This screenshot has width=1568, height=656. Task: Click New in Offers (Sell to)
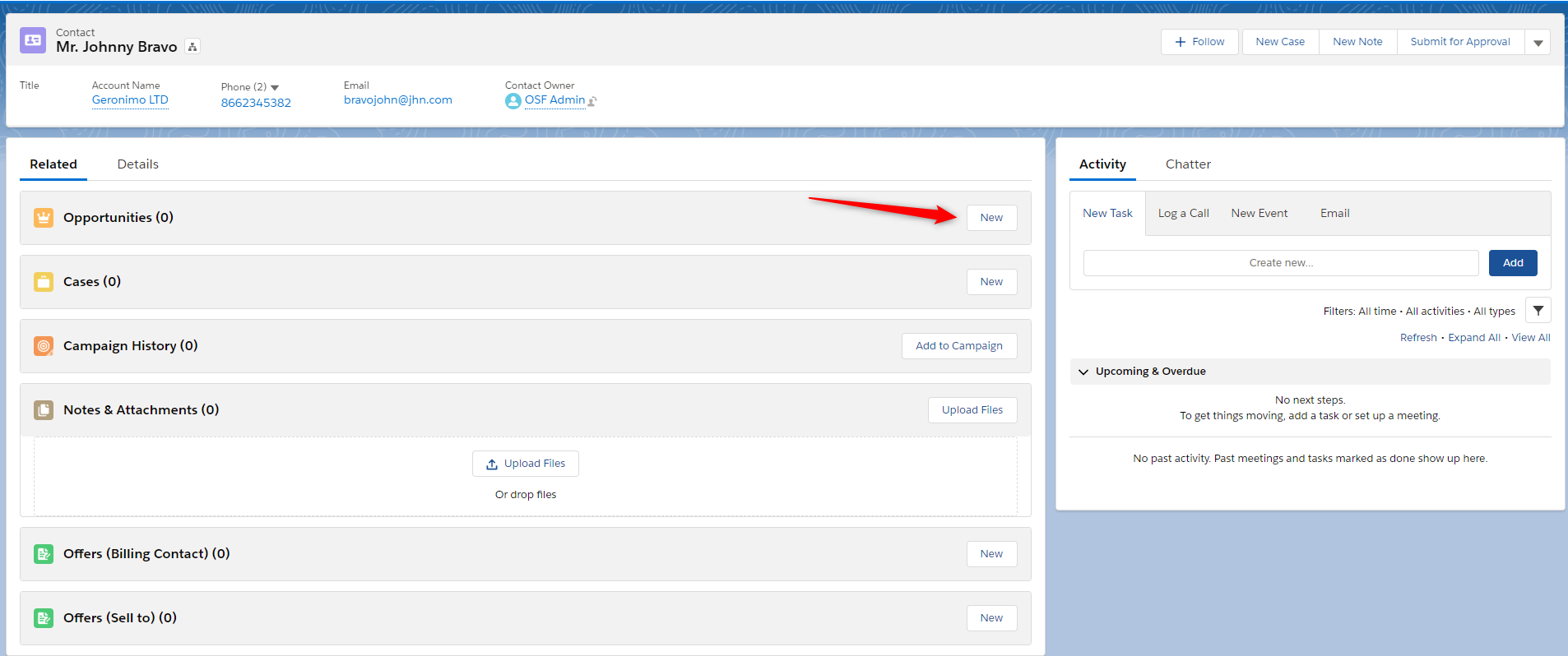(x=991, y=618)
